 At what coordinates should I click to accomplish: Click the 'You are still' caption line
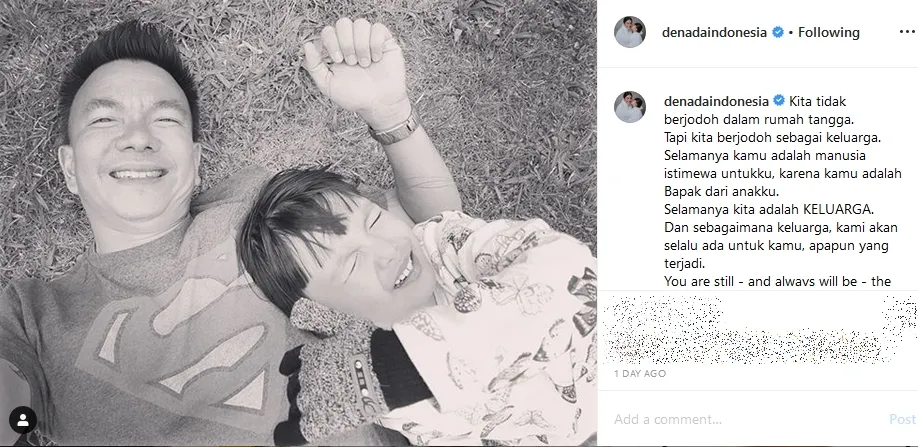777,281
